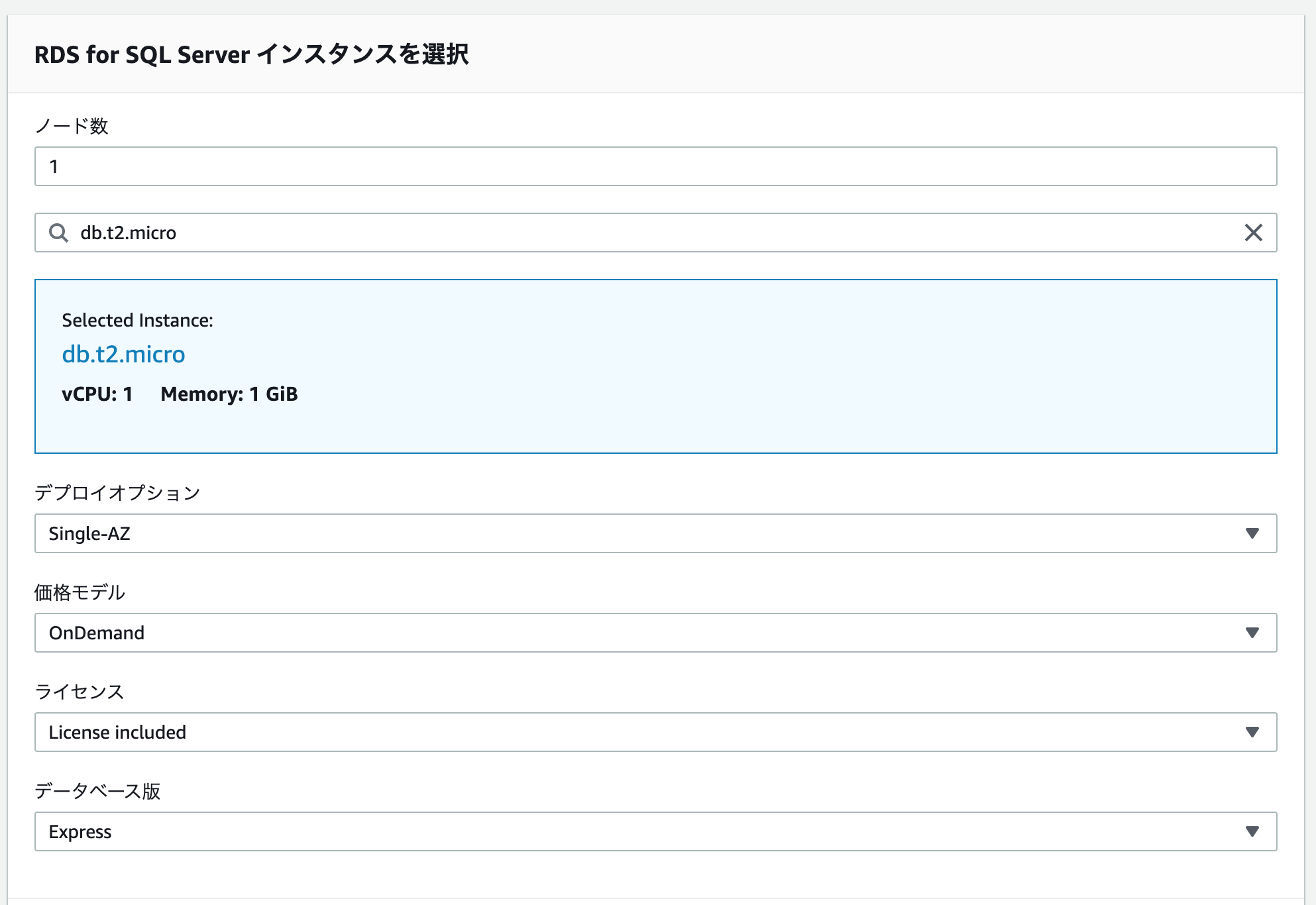Click empty area of blue selected instance panel

click(795, 371)
